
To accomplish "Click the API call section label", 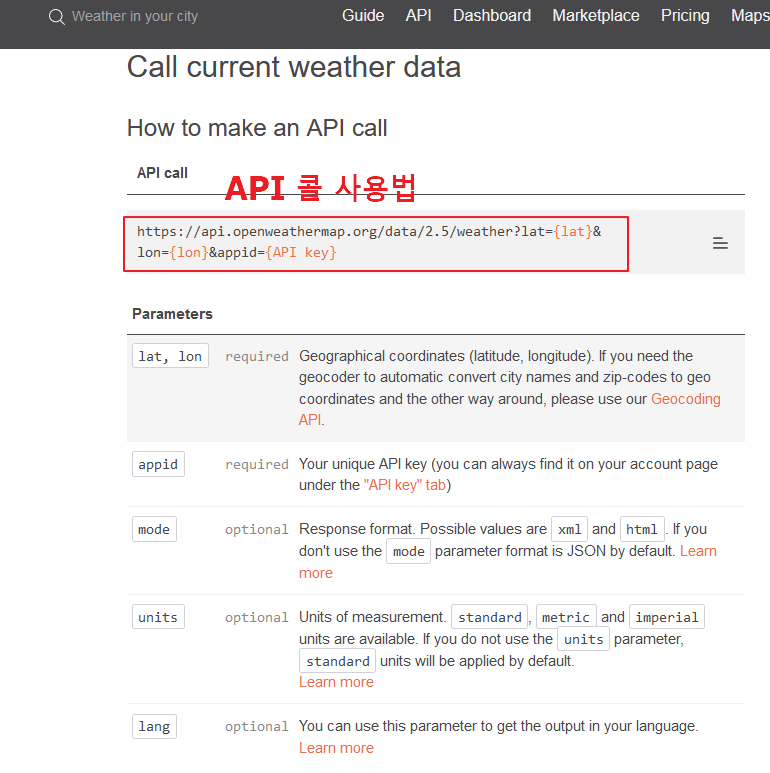I will [x=162, y=173].
